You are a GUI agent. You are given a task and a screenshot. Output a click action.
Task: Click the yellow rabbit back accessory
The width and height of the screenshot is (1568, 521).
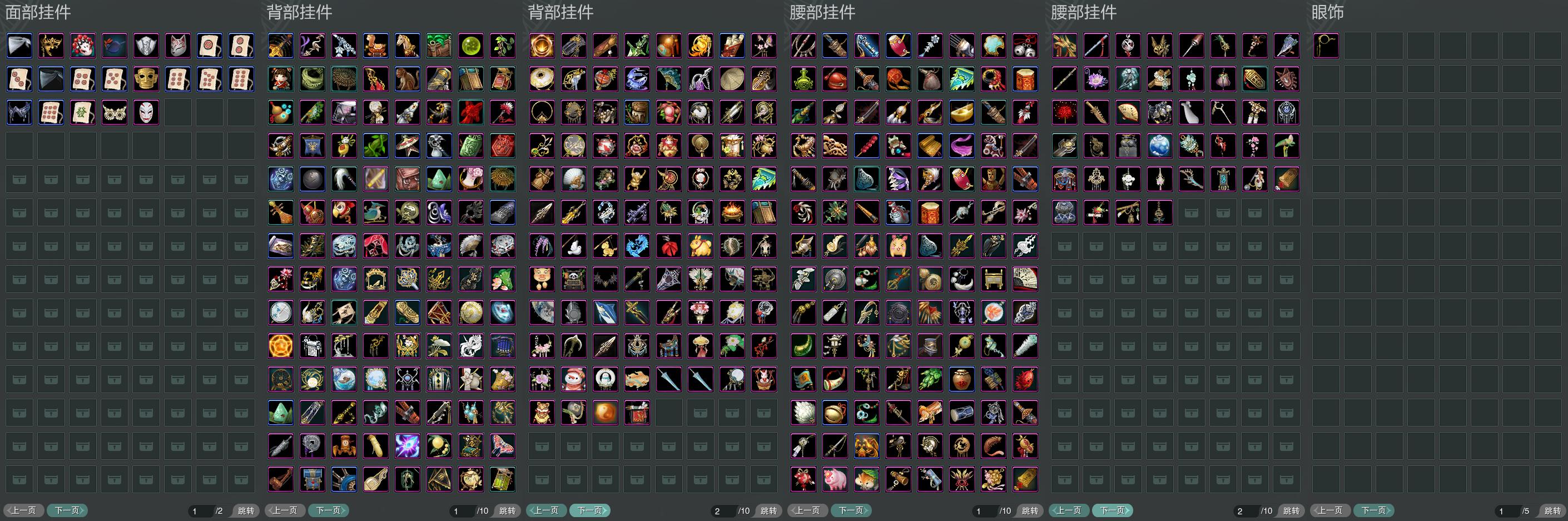coord(701,246)
